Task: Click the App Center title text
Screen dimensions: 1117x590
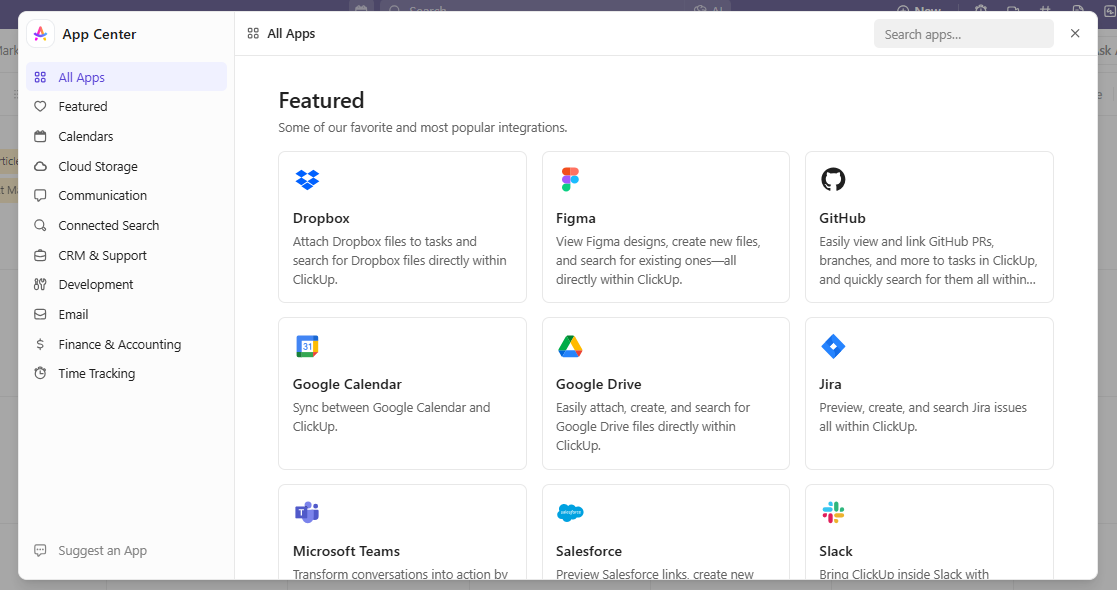Action: [x=99, y=34]
